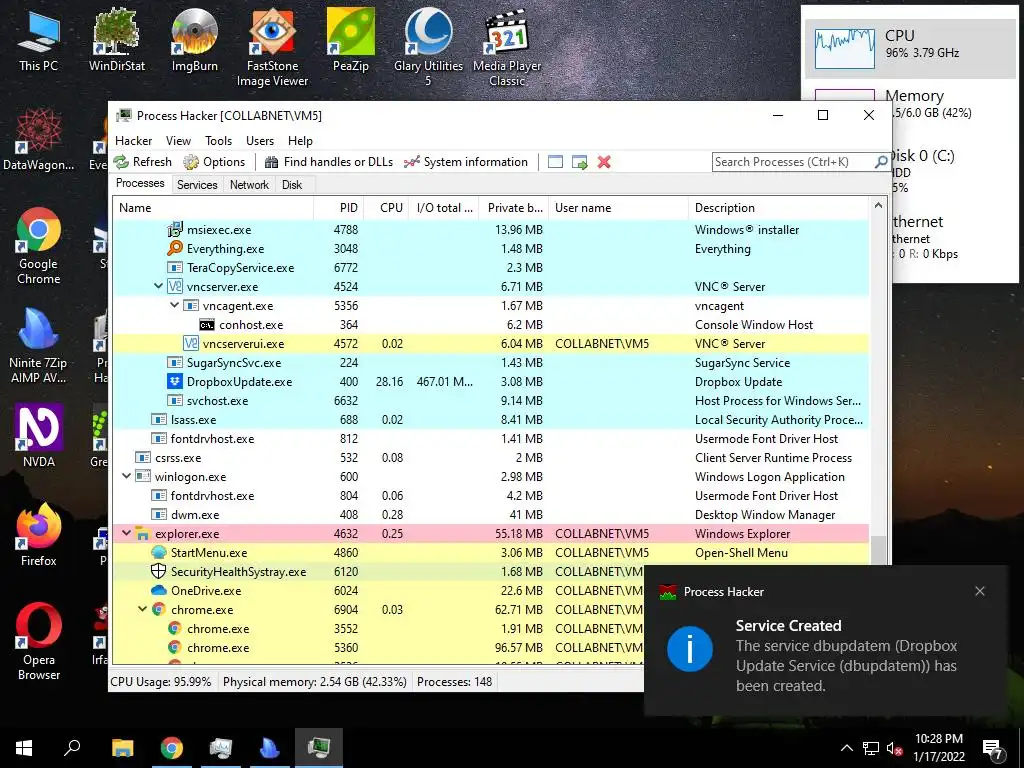Open WinDirStat desktop shortcut

[117, 40]
